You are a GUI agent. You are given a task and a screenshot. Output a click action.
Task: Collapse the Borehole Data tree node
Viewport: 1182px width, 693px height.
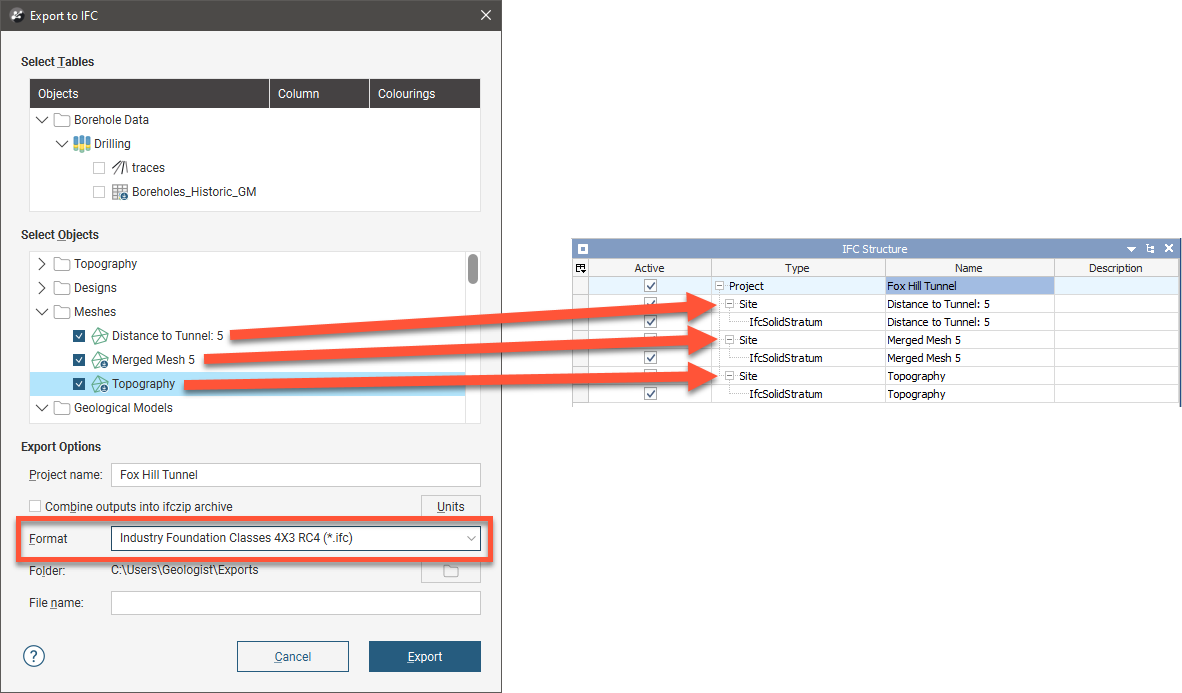click(42, 120)
